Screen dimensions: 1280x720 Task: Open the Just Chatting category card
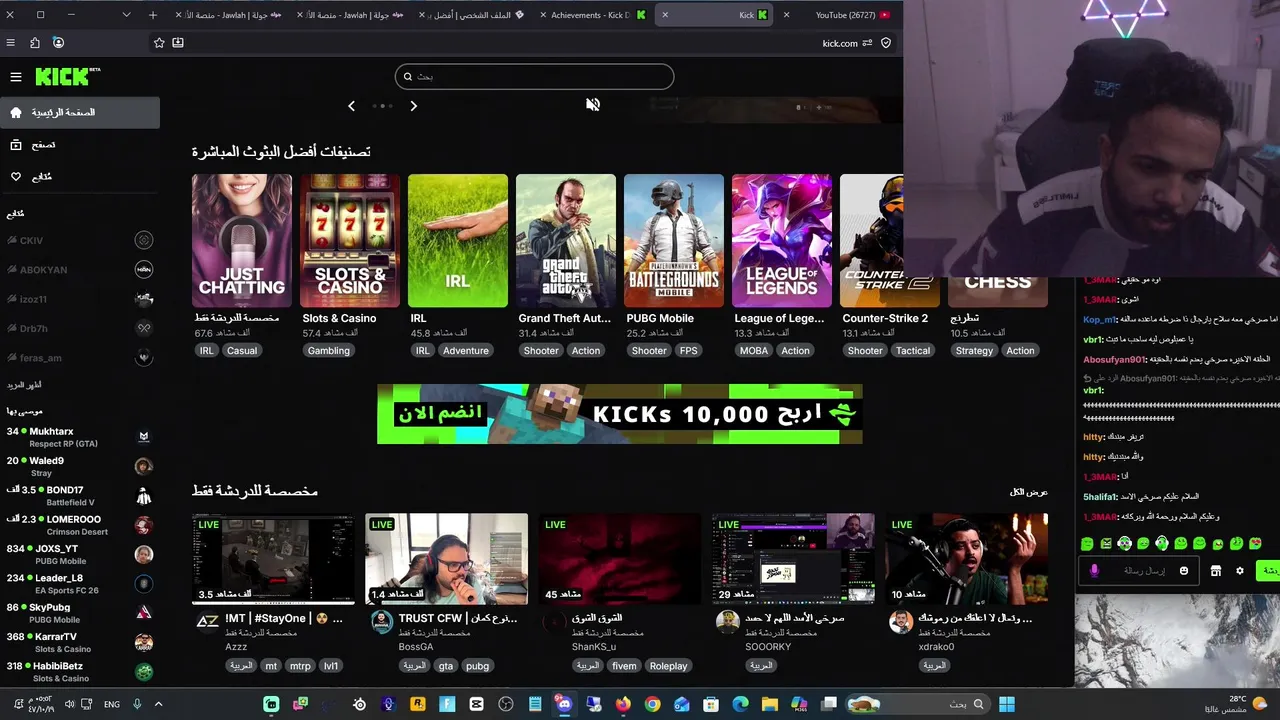[242, 241]
